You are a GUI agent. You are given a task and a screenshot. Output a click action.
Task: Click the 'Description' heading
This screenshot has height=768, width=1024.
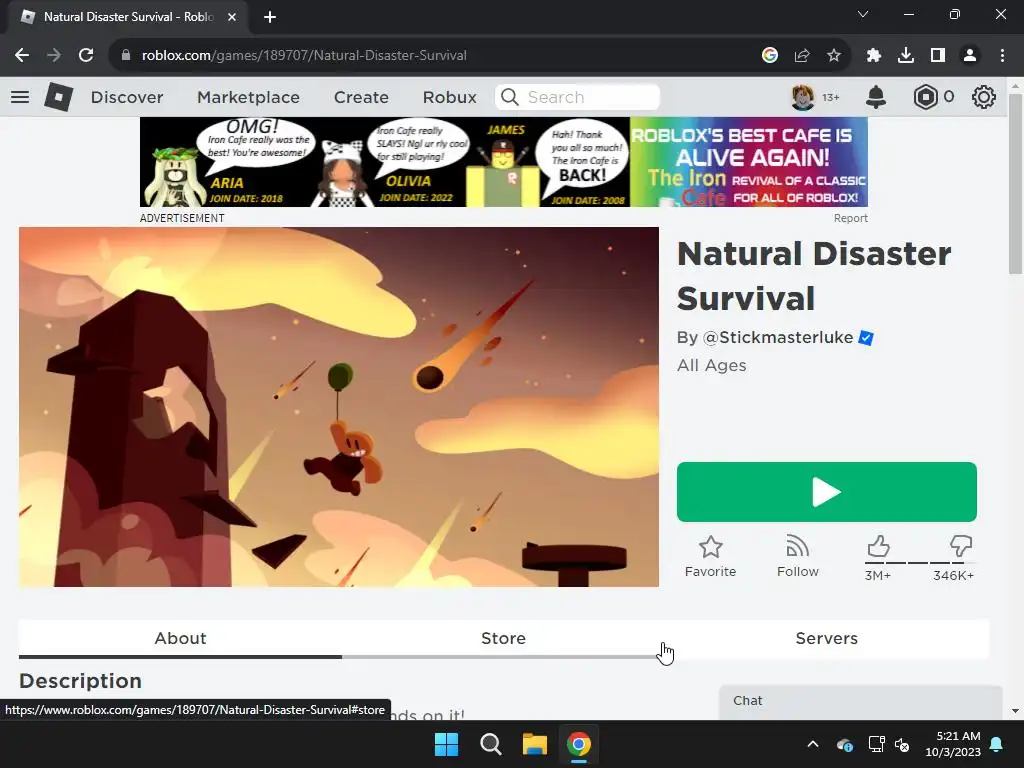point(80,680)
